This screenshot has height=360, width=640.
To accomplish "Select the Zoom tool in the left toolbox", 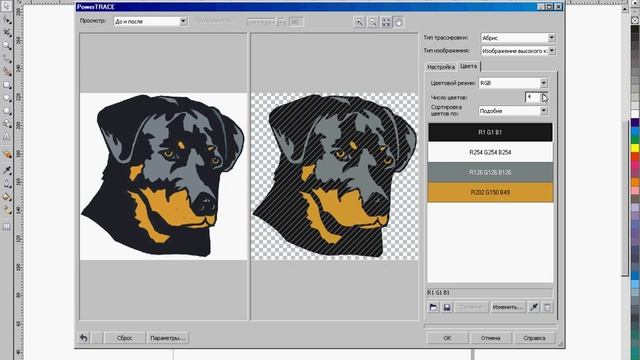I will [x=7, y=45].
